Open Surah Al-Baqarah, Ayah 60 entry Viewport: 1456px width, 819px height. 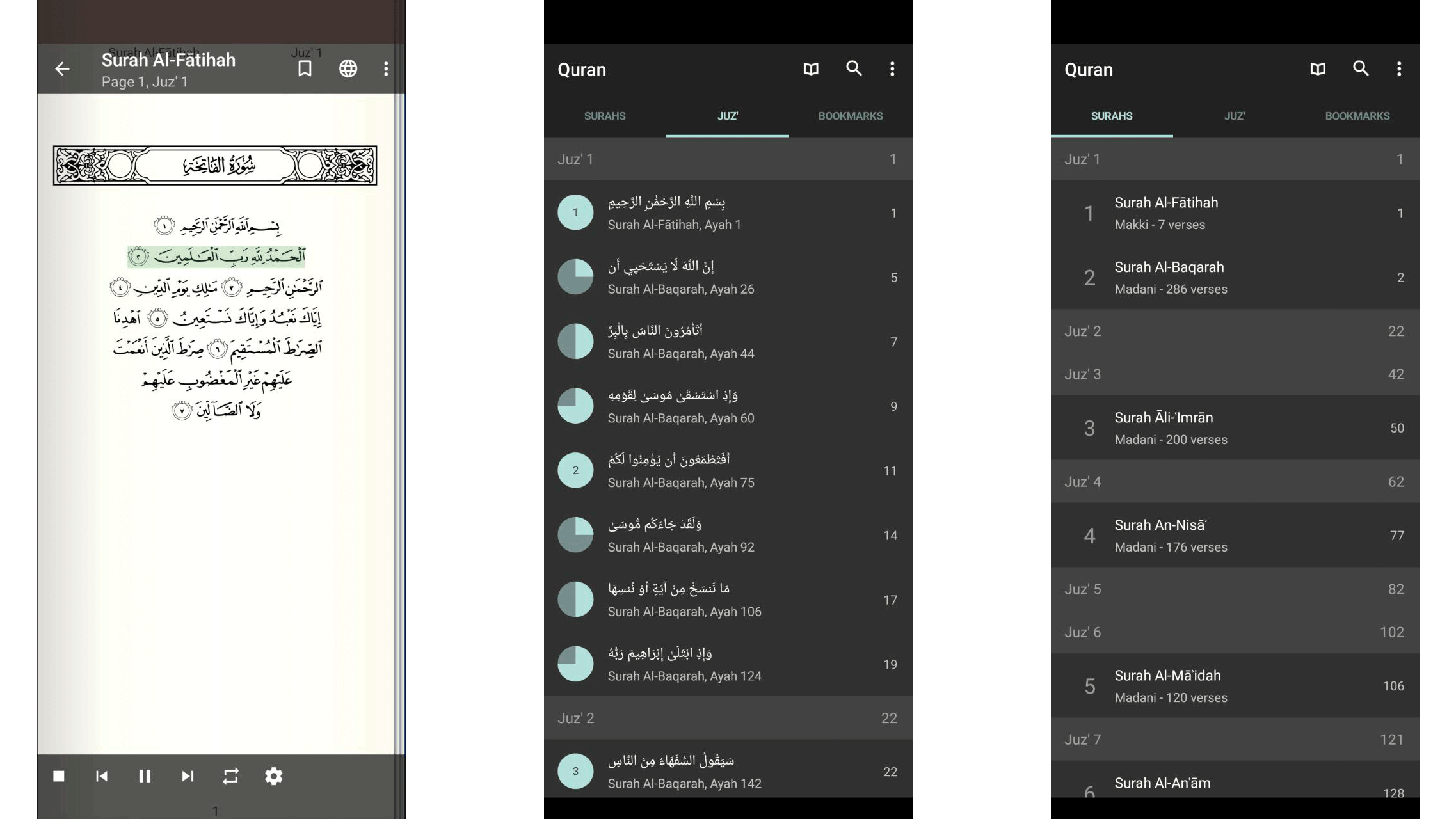pyautogui.click(x=728, y=406)
